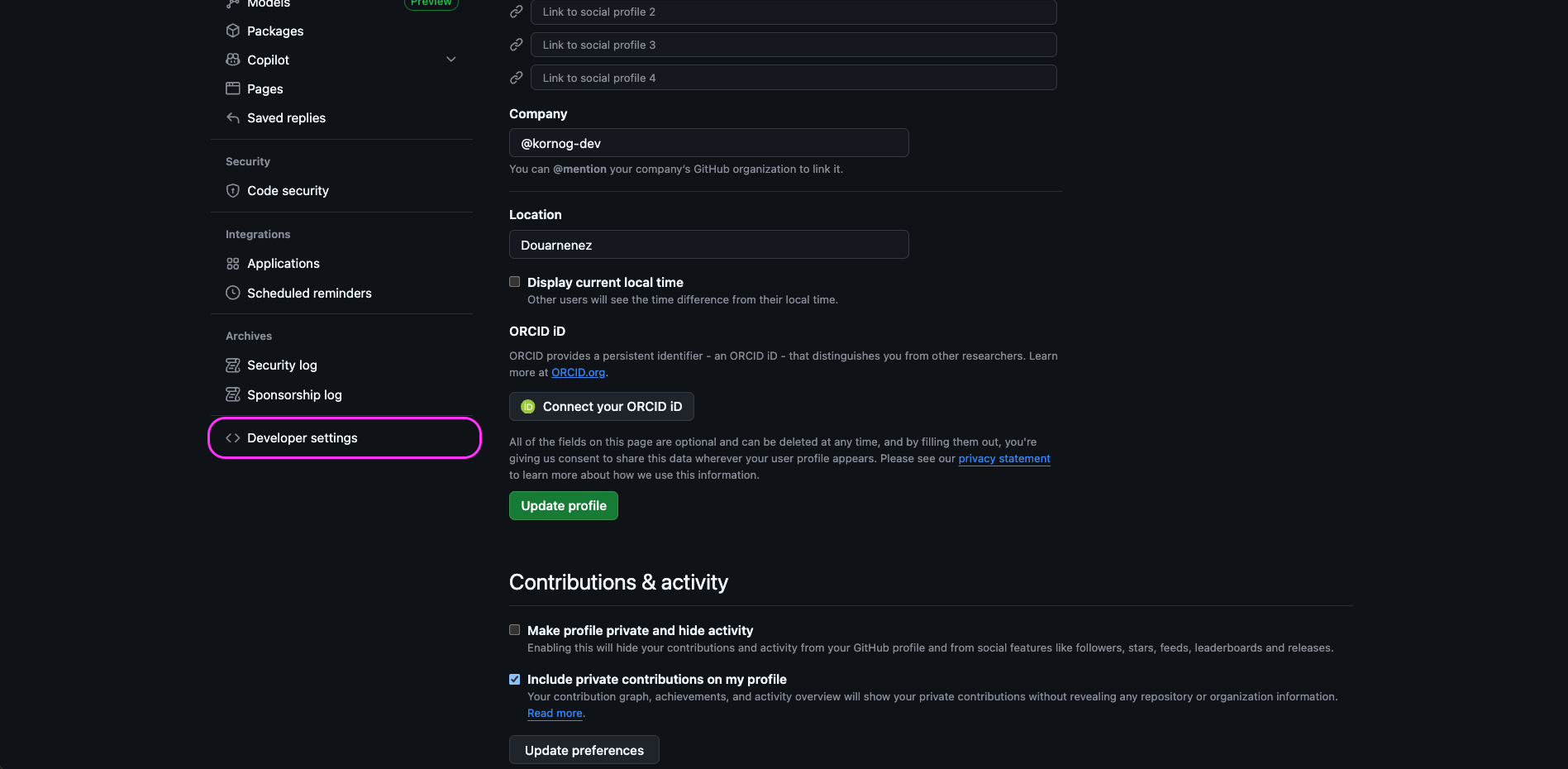
Task: Disable Include private contributions on my profile
Action: click(x=514, y=679)
